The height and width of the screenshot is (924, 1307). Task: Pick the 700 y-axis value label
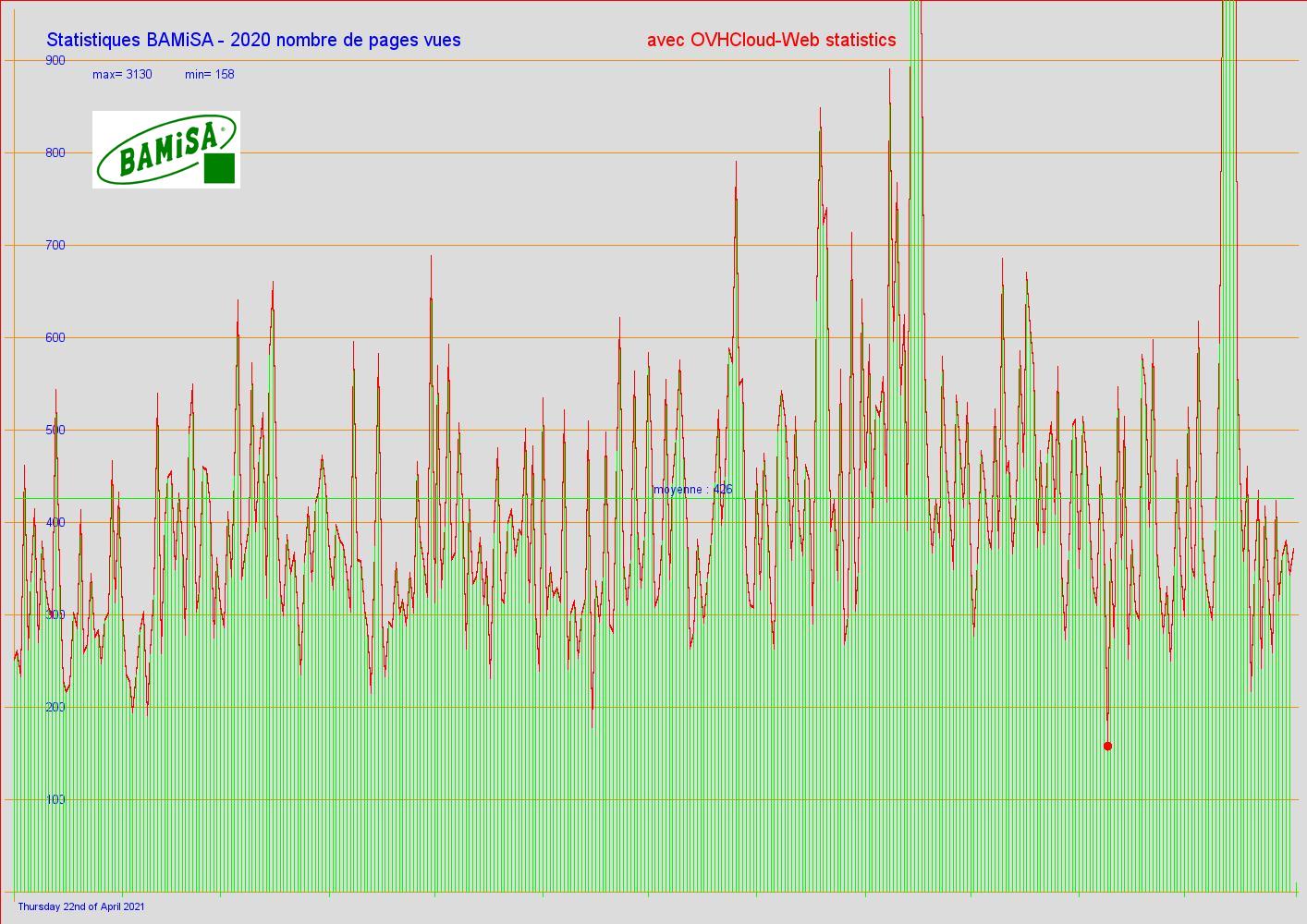click(55, 245)
